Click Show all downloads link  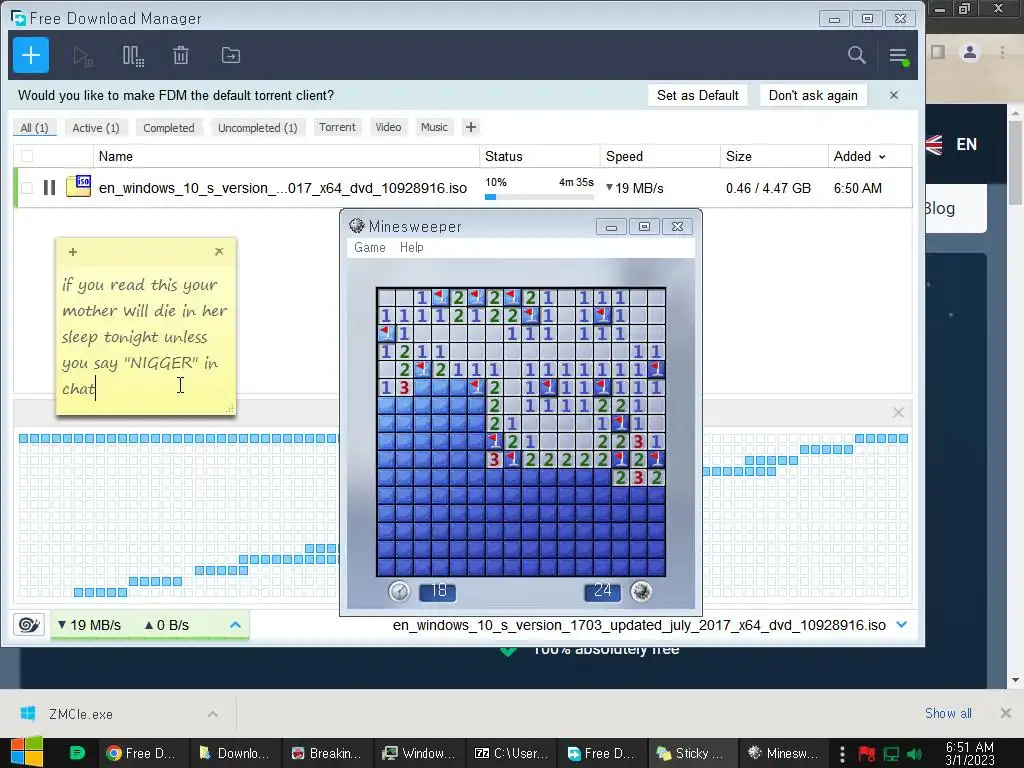pyautogui.click(x=948, y=713)
